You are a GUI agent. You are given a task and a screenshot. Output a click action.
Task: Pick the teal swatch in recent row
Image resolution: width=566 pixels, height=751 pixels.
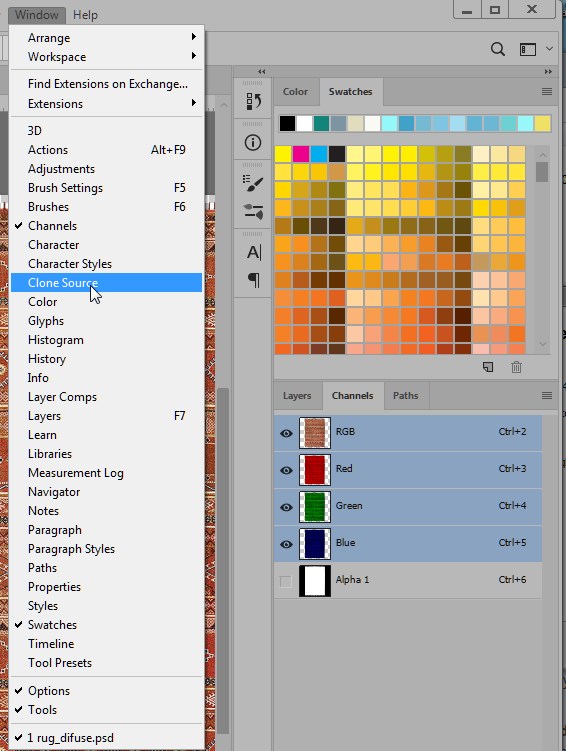tap(321, 124)
